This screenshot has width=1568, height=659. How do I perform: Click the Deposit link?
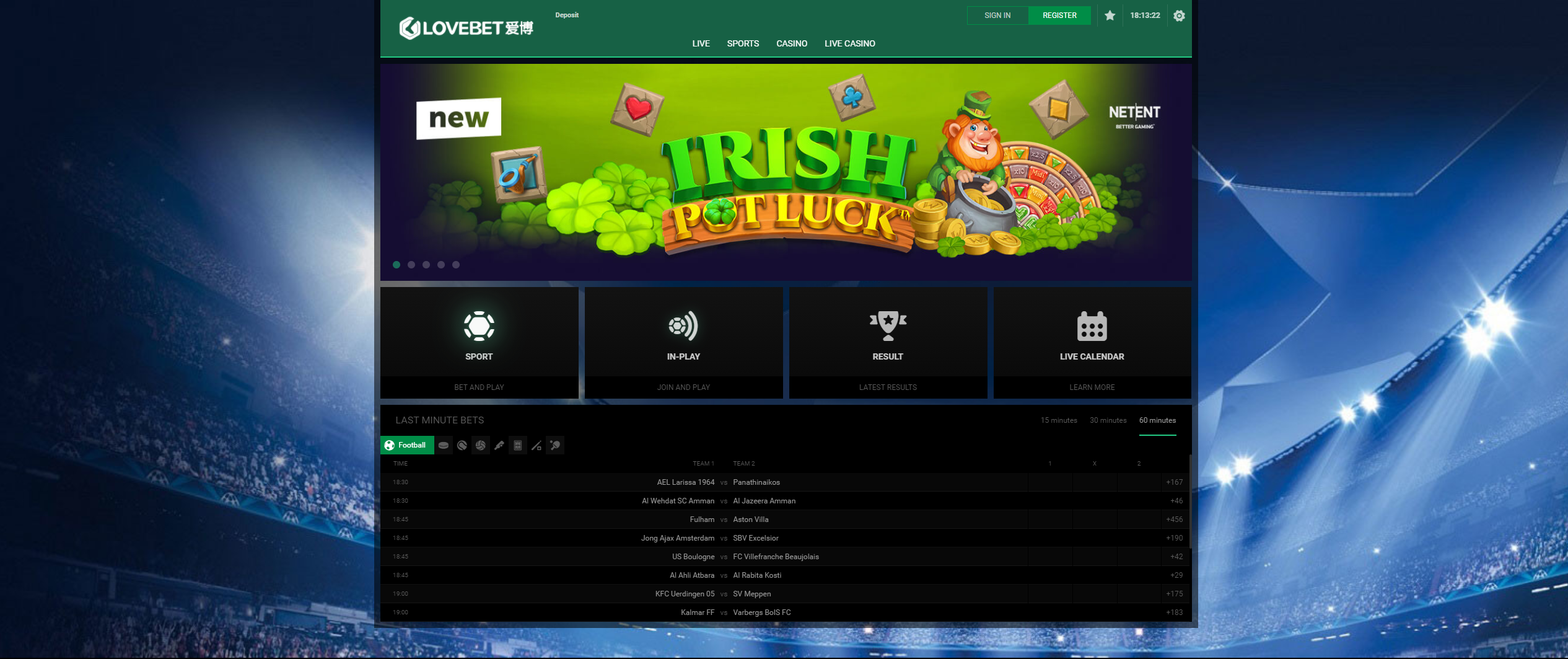tap(567, 15)
